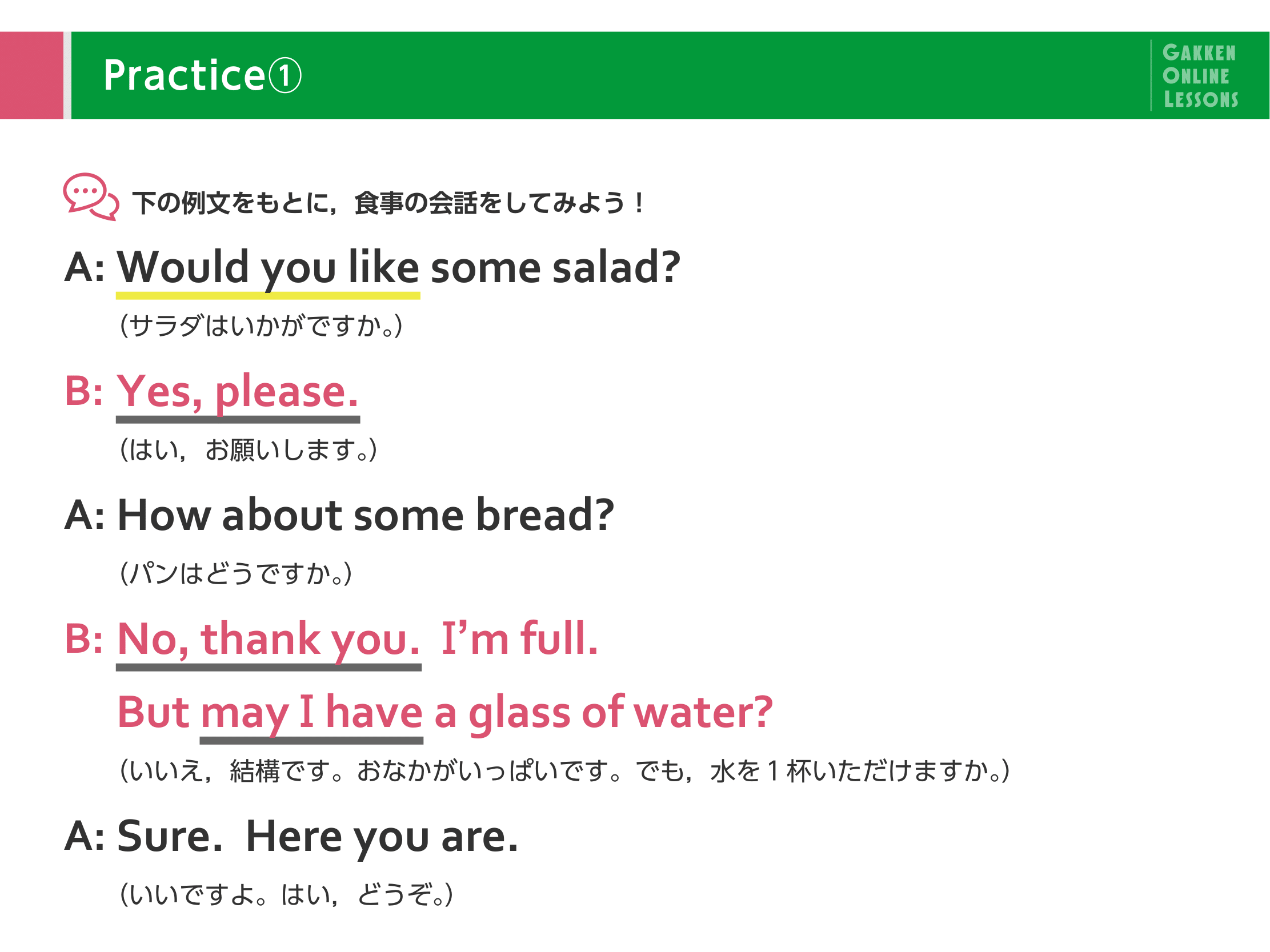Click the pink phrase 'Yes, please.'
Viewport: 1270px width, 952px height.
tap(238, 392)
